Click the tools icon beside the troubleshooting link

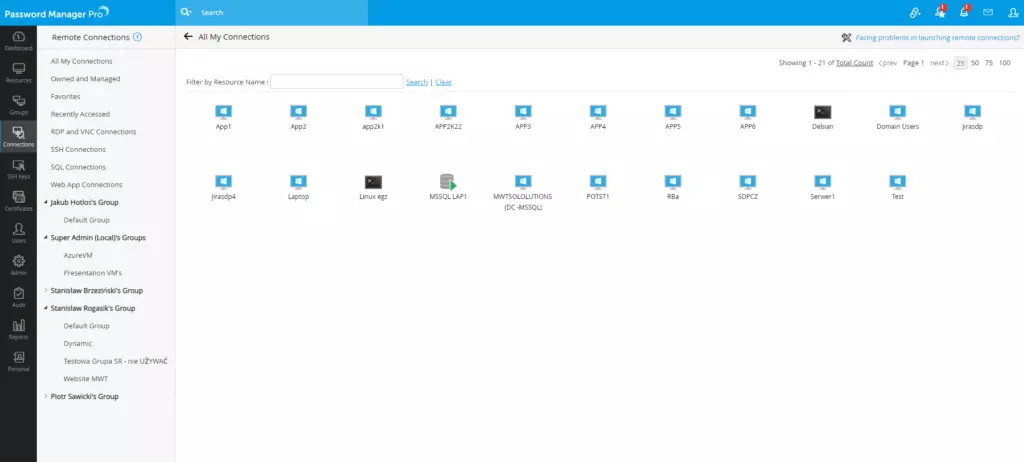coord(846,38)
